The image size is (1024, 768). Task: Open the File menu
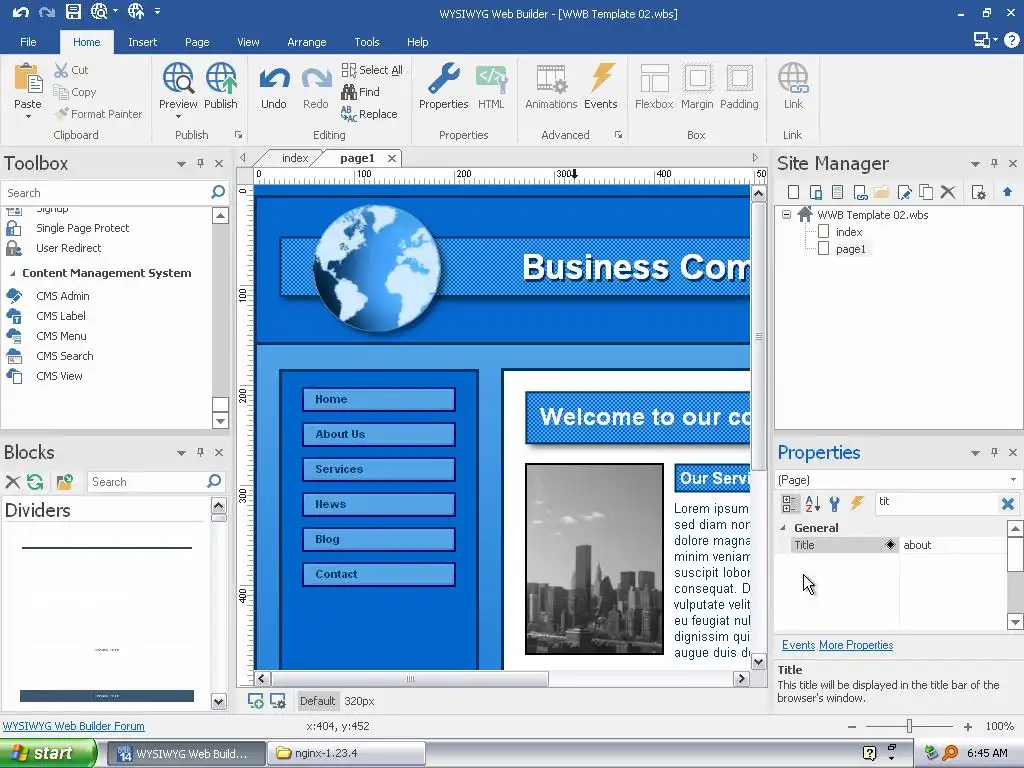pyautogui.click(x=28, y=42)
